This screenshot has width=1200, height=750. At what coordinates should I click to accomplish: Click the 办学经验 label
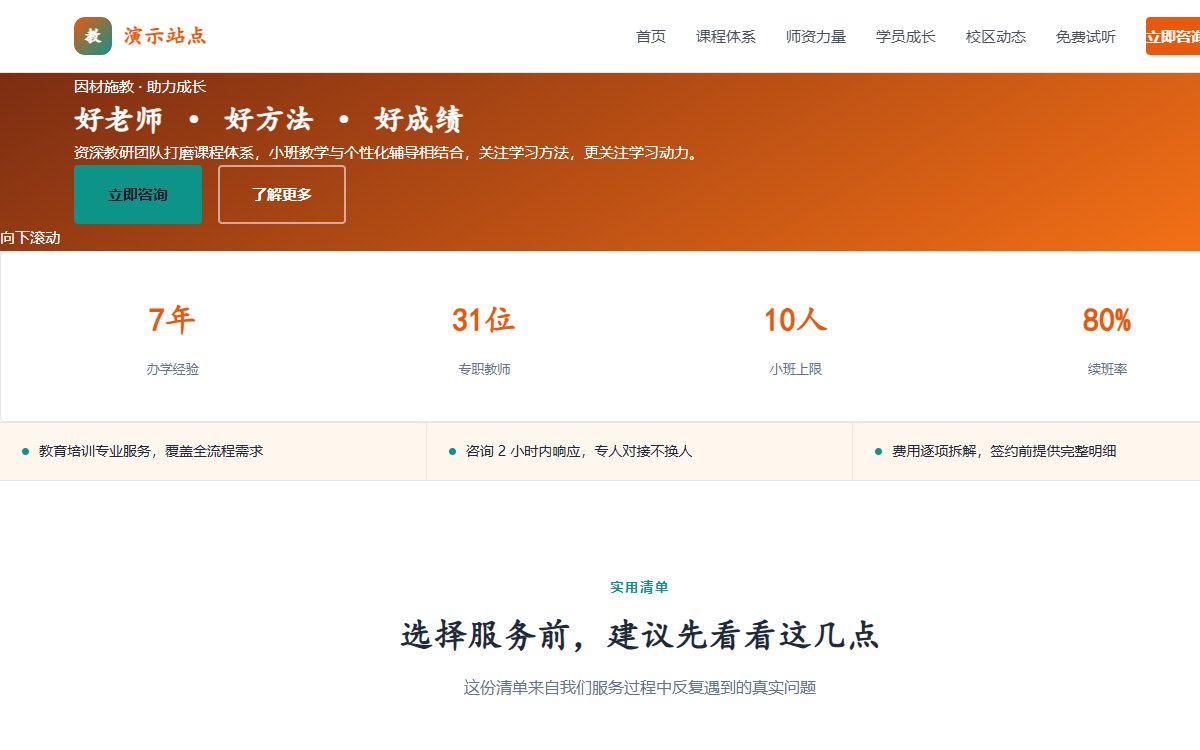pyautogui.click(x=172, y=369)
